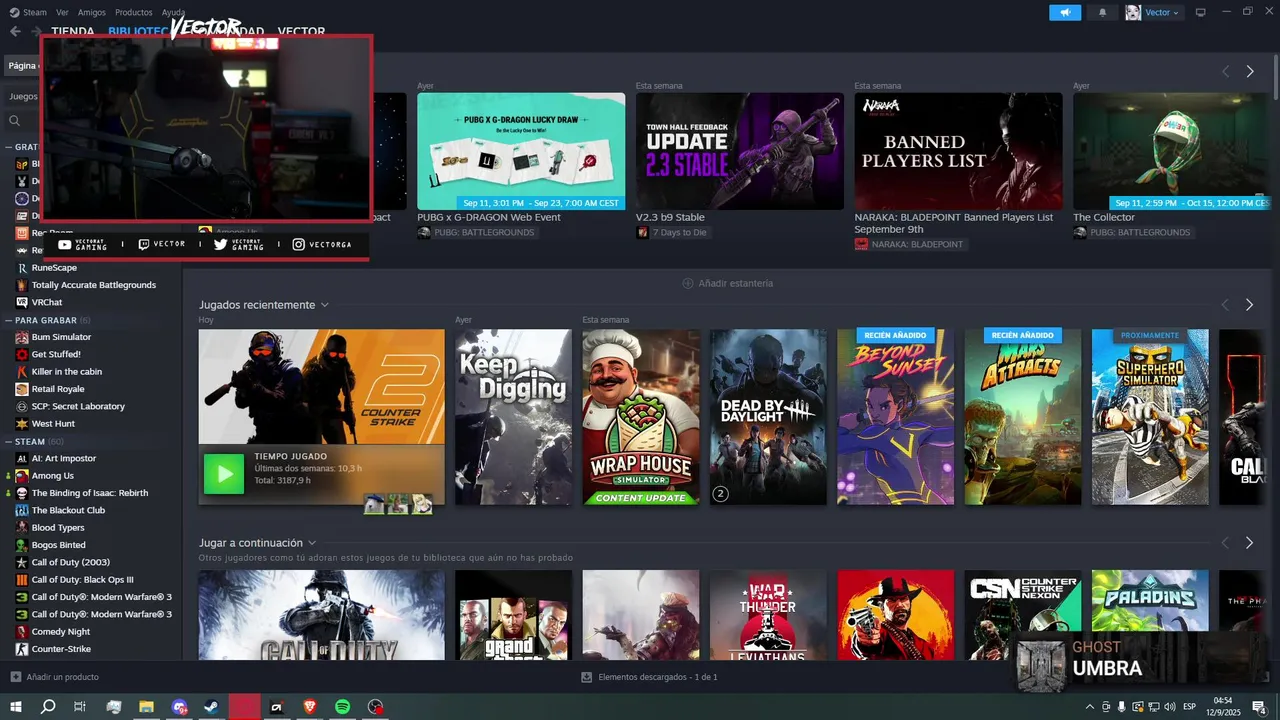The width and height of the screenshot is (1280, 720).
Task: Open the Productos menu
Action: [x=134, y=12]
